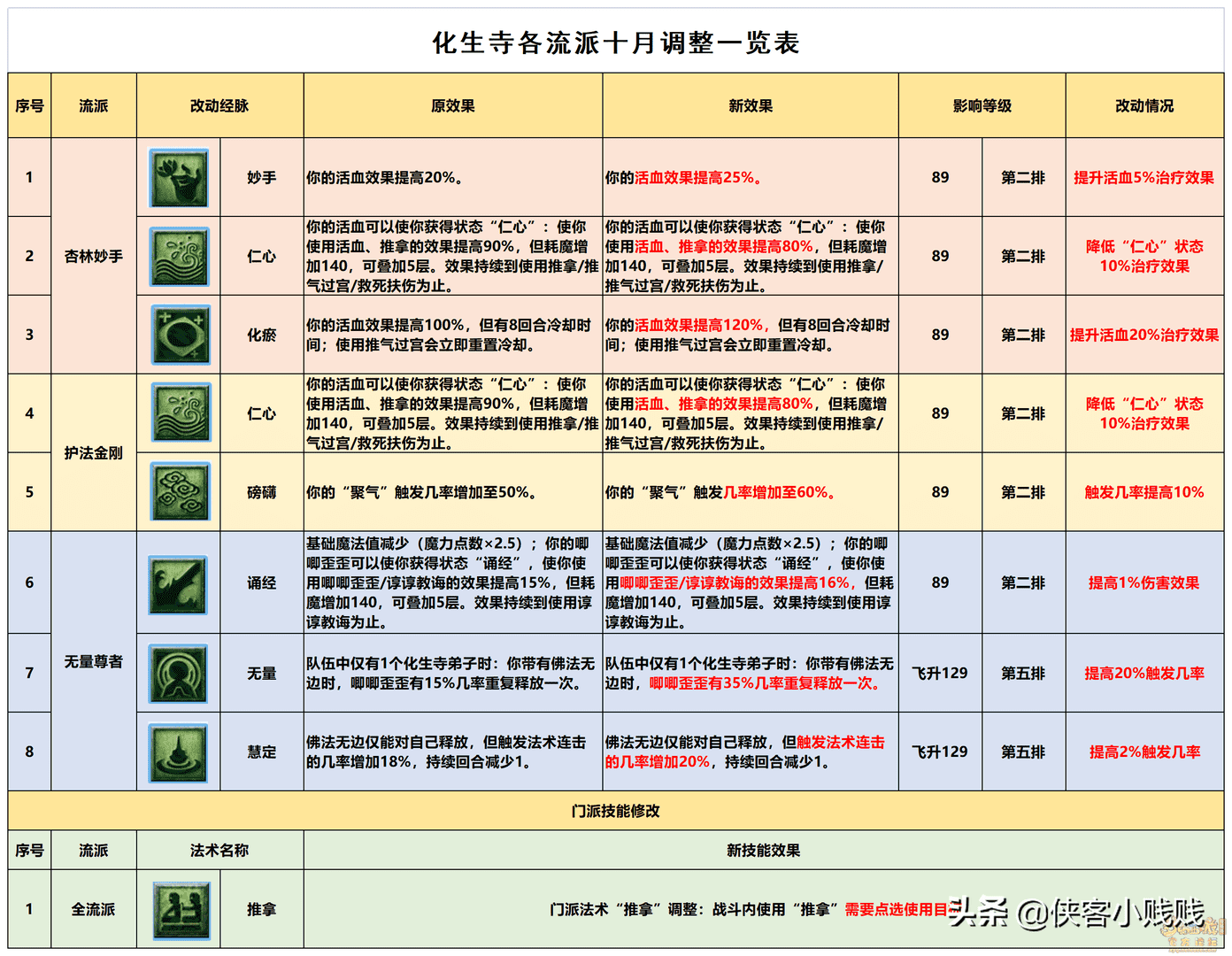Select the 改动情况 column header
Viewport: 1232px width, 956px height.
(1144, 105)
